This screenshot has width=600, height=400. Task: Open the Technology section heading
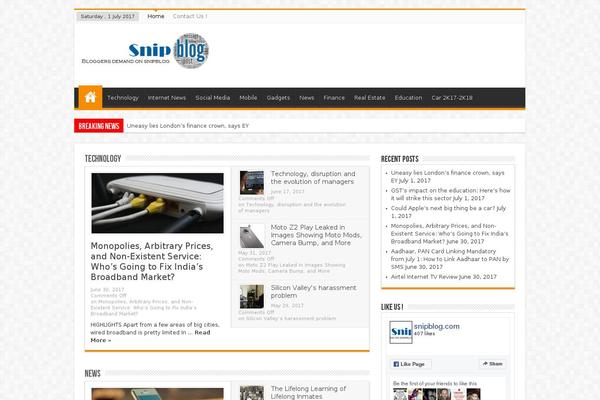tap(103, 158)
